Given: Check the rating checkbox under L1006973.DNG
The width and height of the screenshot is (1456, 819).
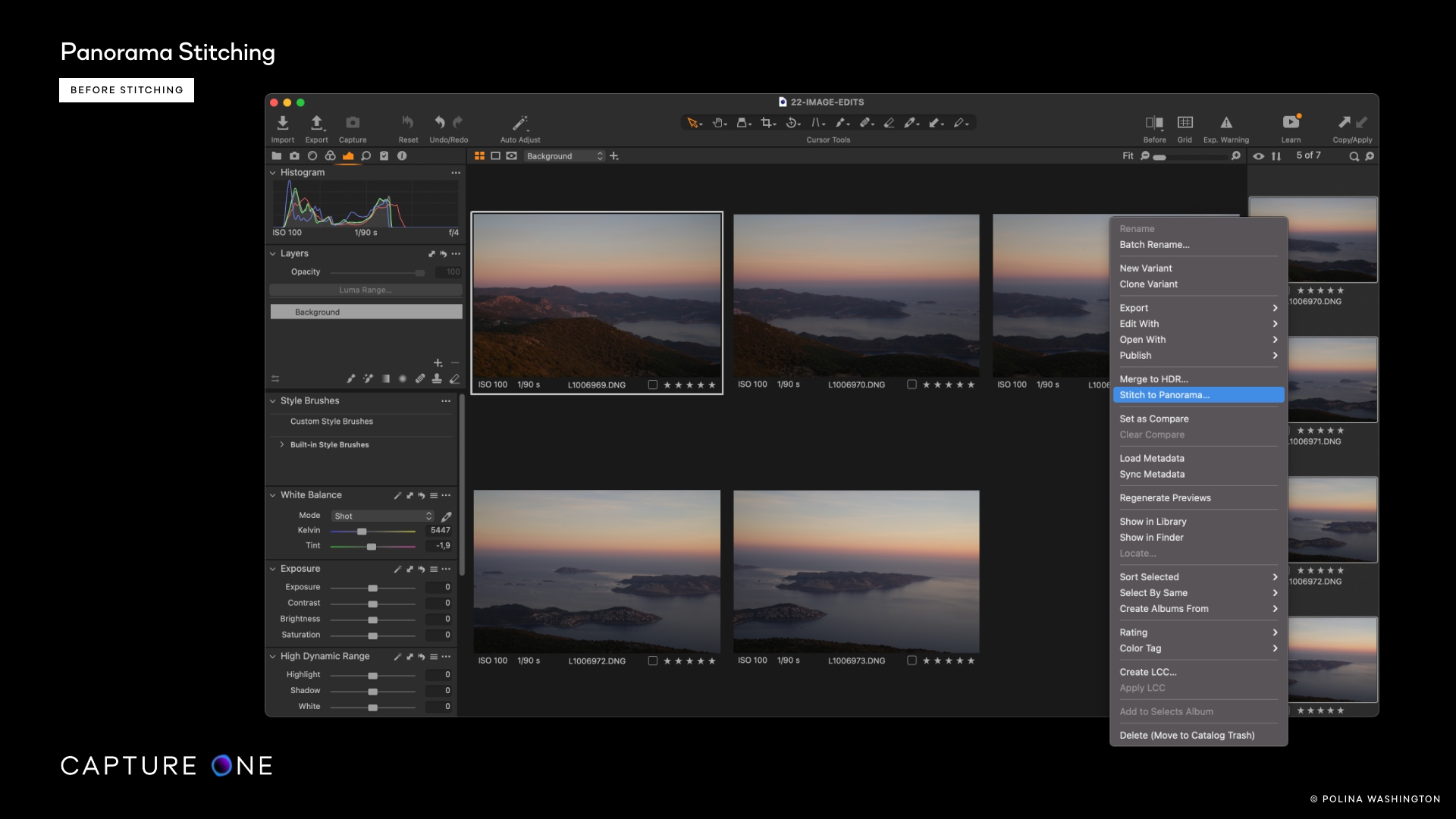Looking at the screenshot, I should 912,661.
